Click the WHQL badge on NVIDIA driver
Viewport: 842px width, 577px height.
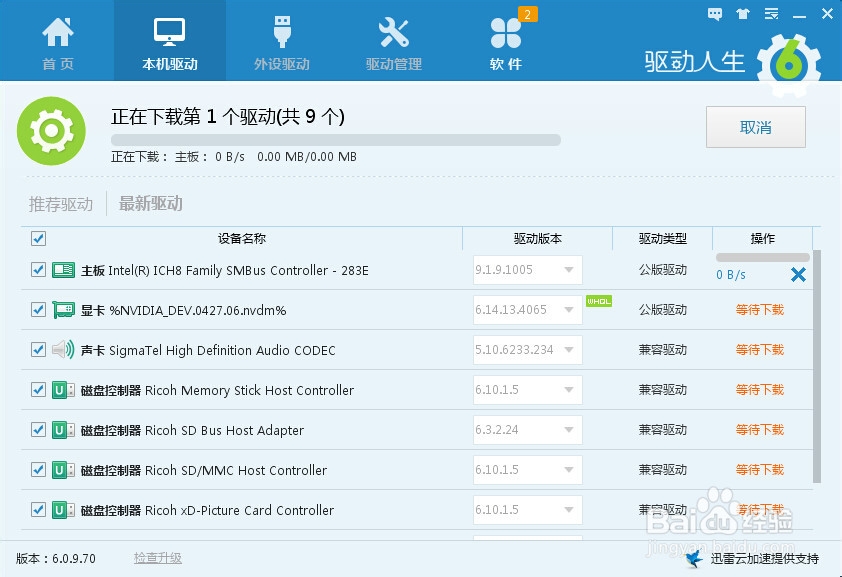[x=599, y=302]
